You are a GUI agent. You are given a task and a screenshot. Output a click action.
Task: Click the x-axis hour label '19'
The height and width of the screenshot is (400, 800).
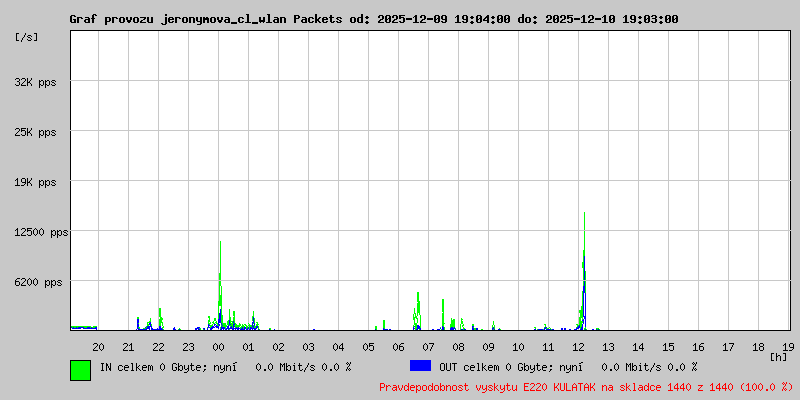coord(788,347)
